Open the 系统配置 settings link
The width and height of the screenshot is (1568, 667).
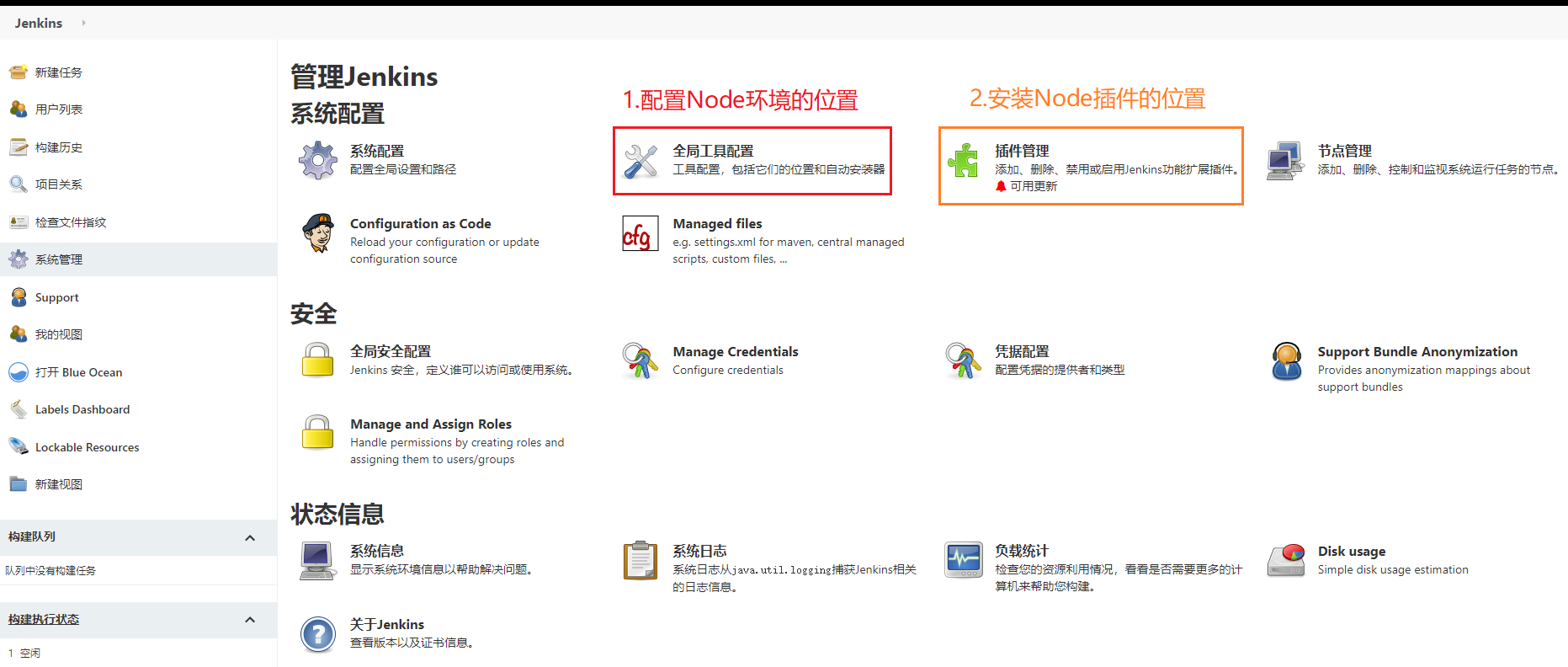[377, 151]
